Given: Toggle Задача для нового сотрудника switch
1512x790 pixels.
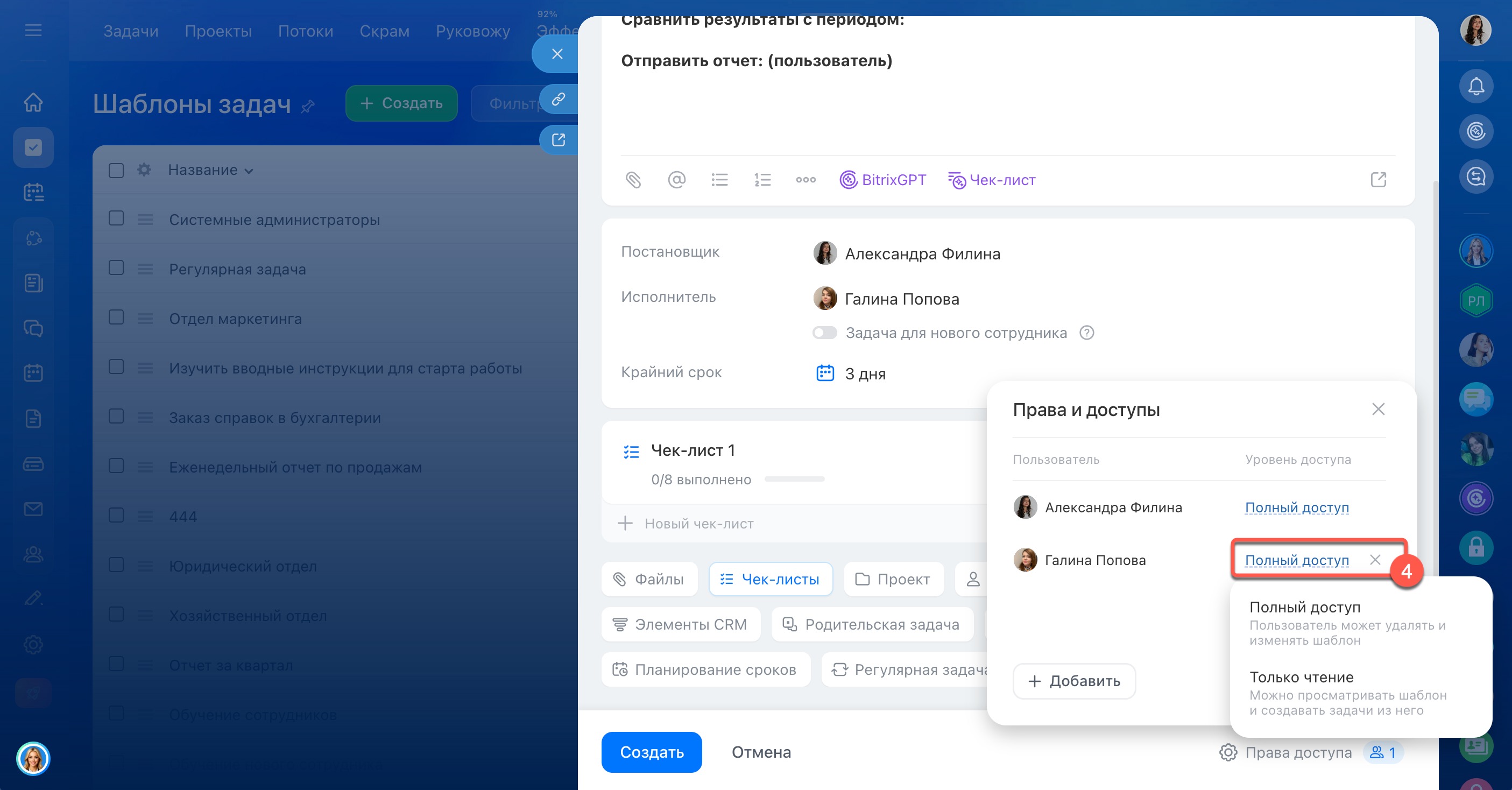Looking at the screenshot, I should coord(824,333).
